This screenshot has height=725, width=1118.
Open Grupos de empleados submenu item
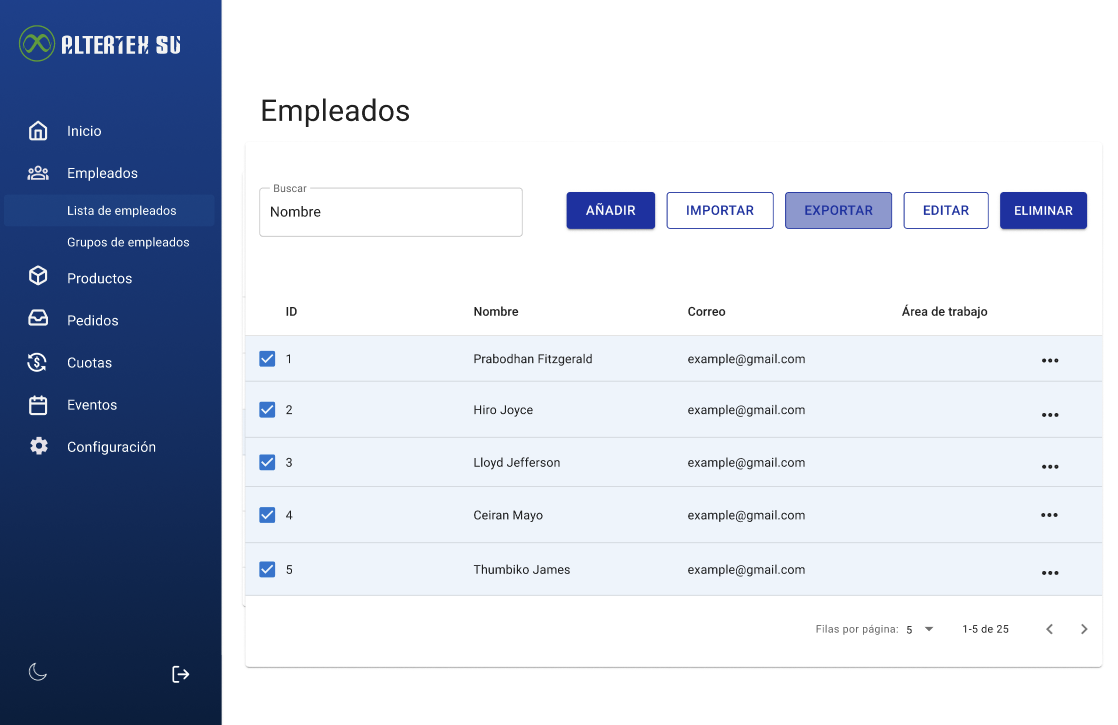click(x=128, y=242)
